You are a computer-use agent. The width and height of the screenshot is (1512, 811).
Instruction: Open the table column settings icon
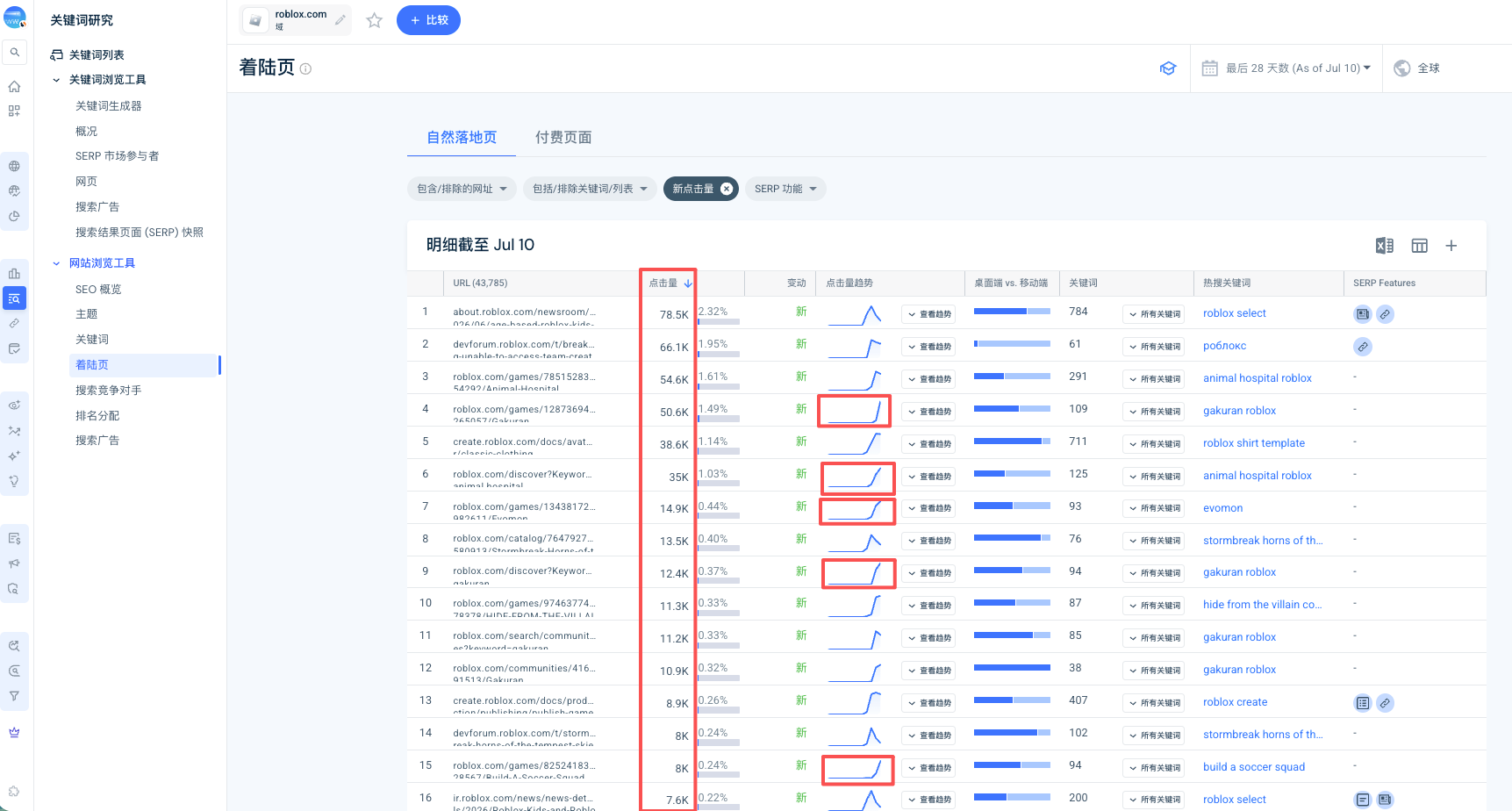(1420, 246)
